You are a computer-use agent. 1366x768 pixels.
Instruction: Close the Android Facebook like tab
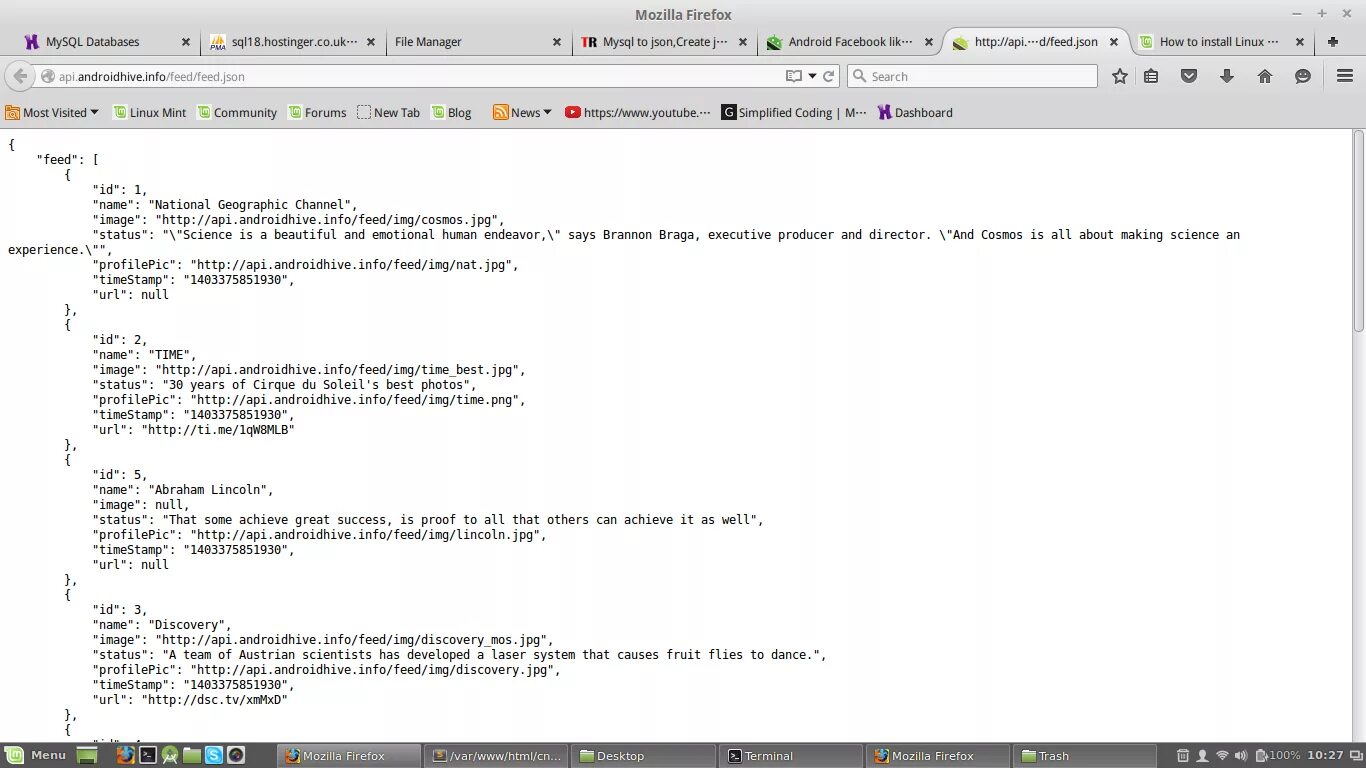point(929,42)
